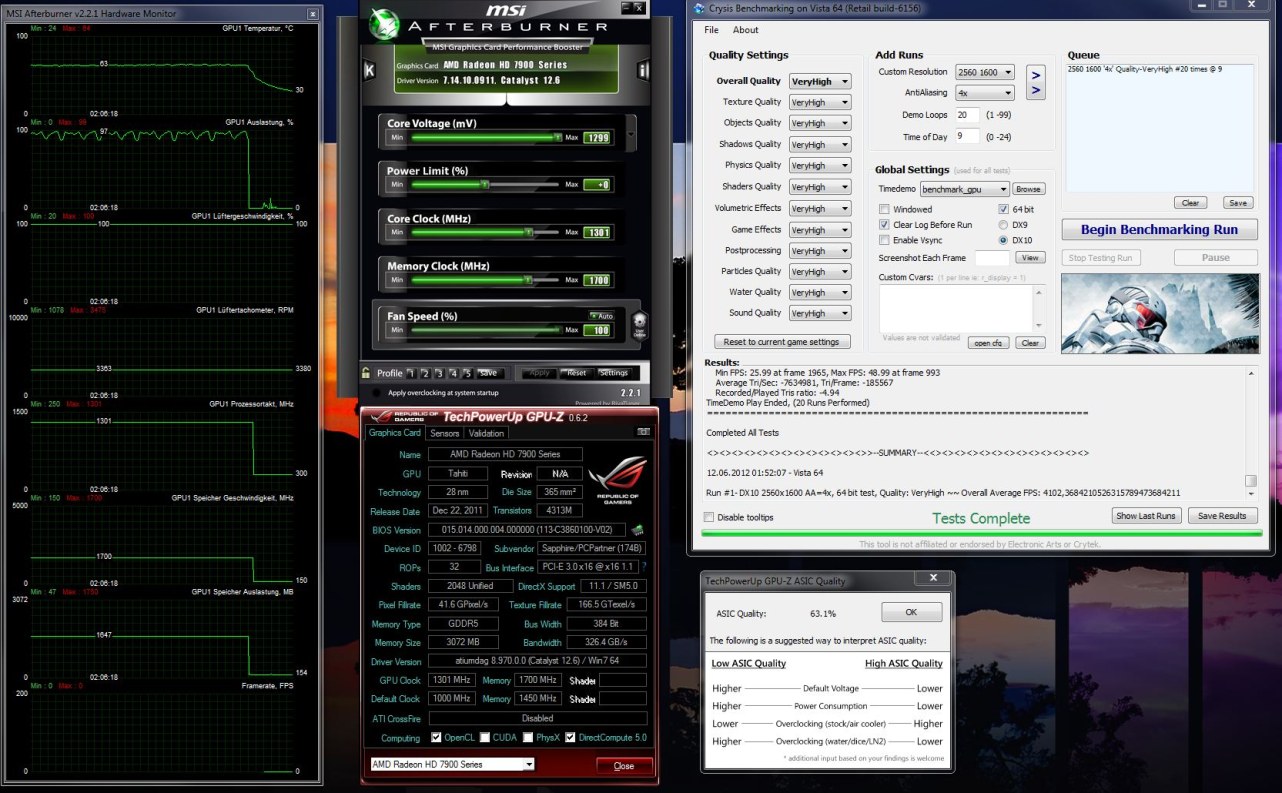Open the Timedemo benchmark_gpu dropdown
Image resolution: width=1282 pixels, height=793 pixels.
tap(965, 188)
